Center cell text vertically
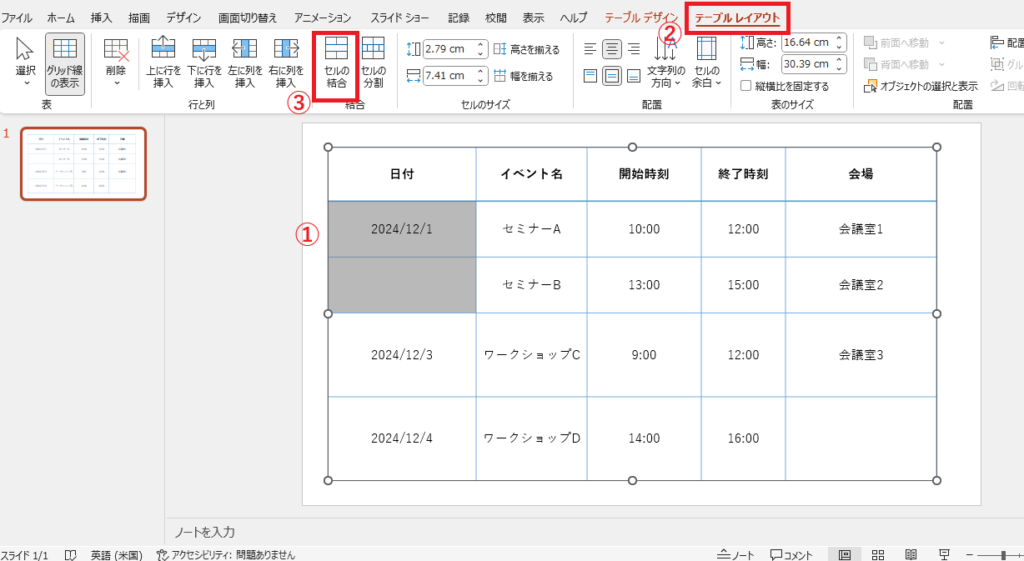Viewport: 1024px width, 561px height. click(611, 76)
